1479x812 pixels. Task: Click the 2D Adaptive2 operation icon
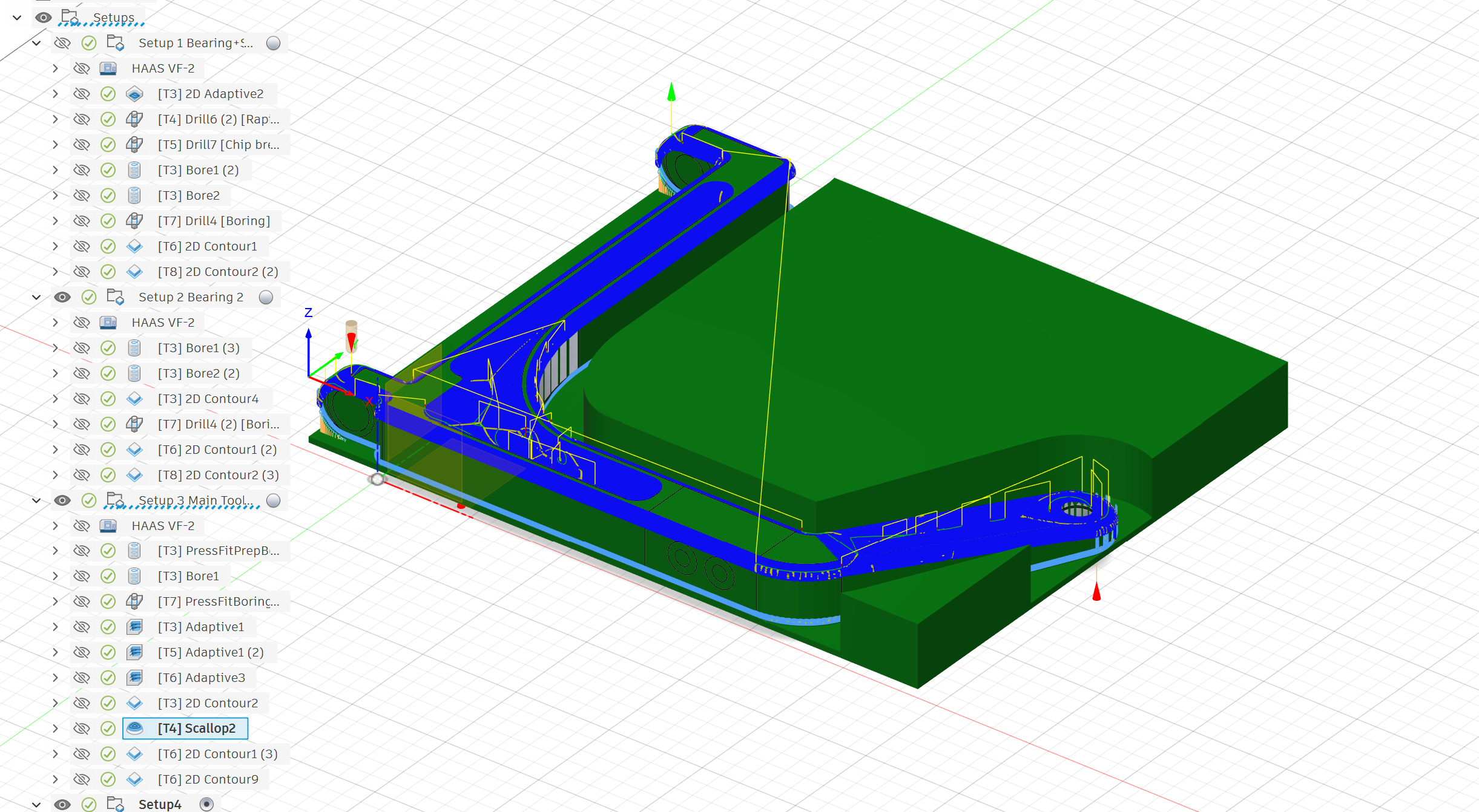(134, 94)
